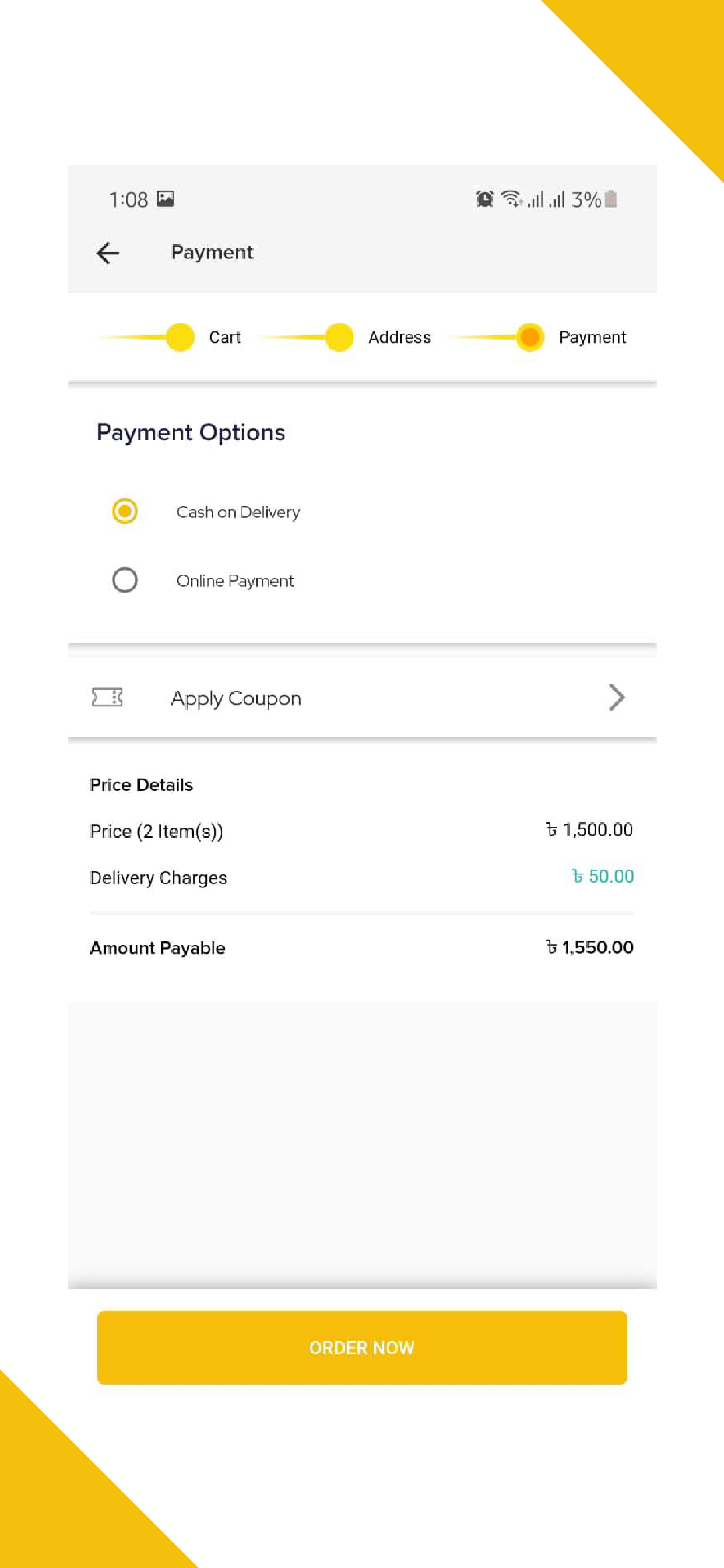Choose the Online Payment label
This screenshot has height=1568, width=724.
point(235,580)
